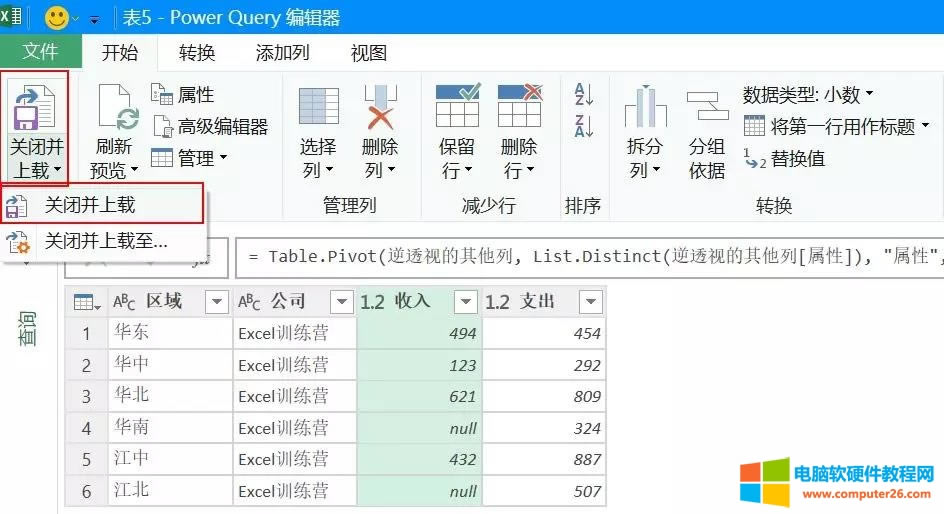The width and height of the screenshot is (944, 514).
Task: Sort descending with the Z-A icon
Action: click(x=584, y=126)
